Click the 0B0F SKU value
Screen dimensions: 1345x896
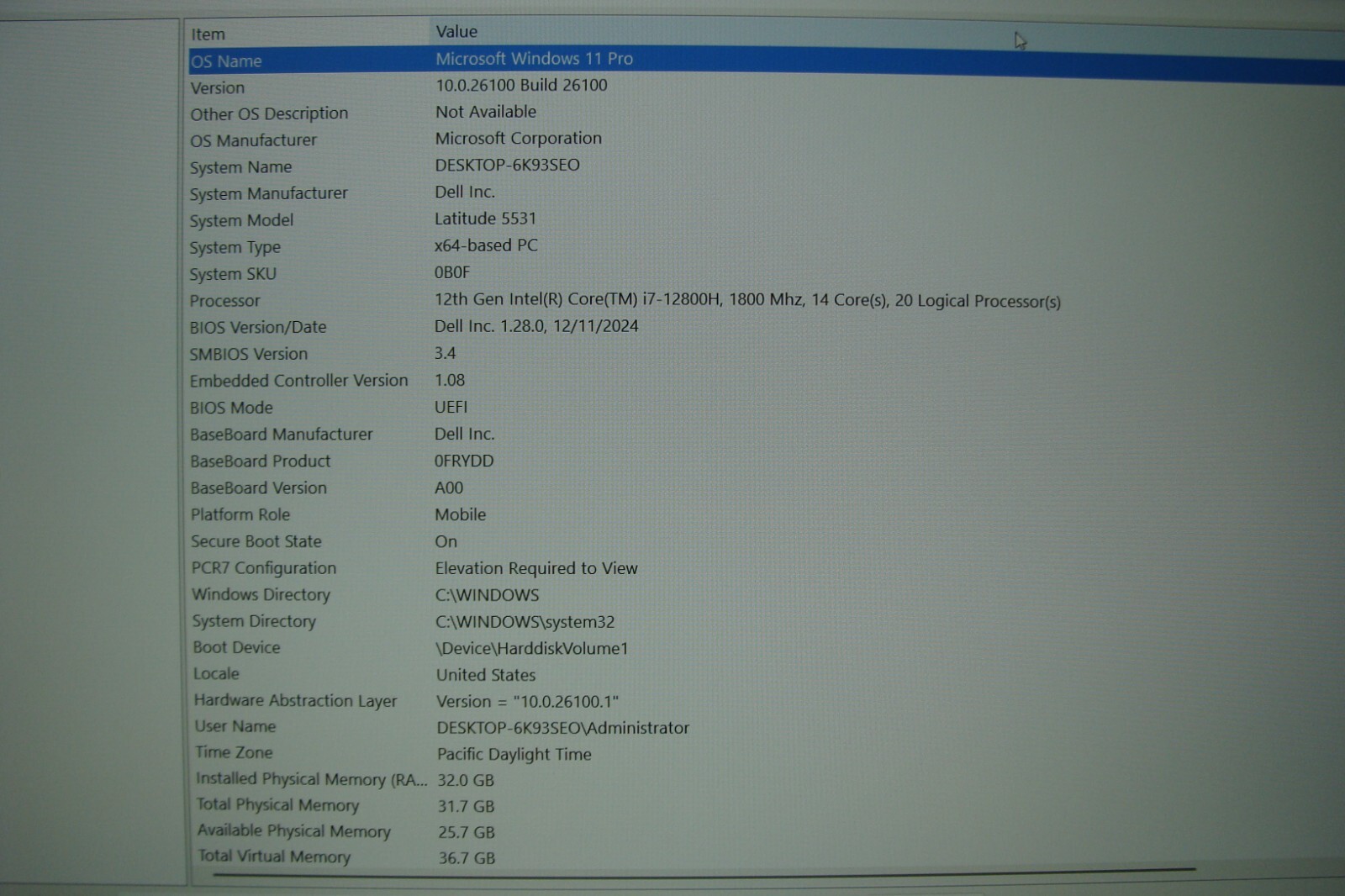pyautogui.click(x=452, y=273)
